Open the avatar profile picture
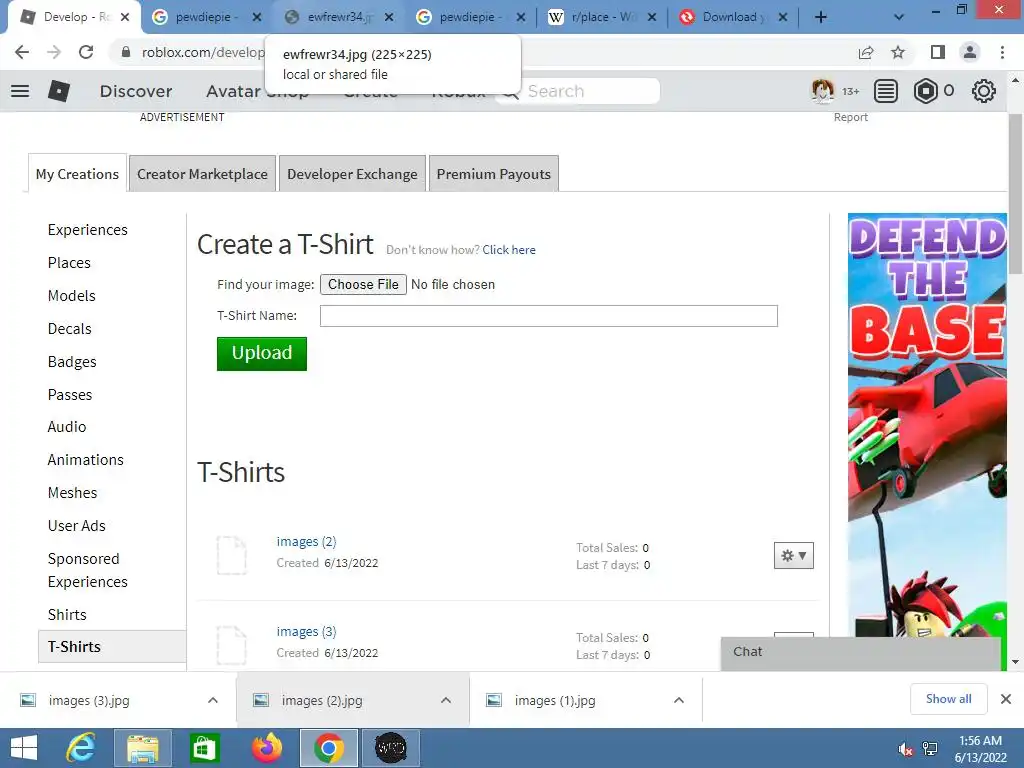 (822, 91)
